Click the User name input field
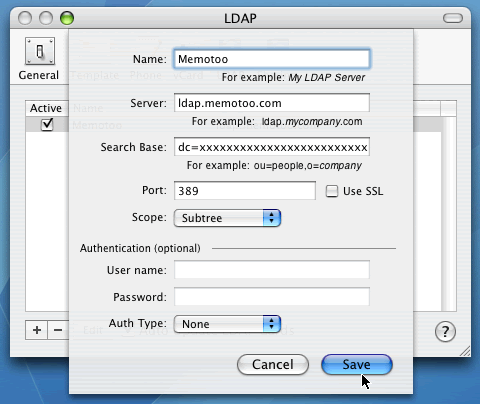 click(272, 270)
